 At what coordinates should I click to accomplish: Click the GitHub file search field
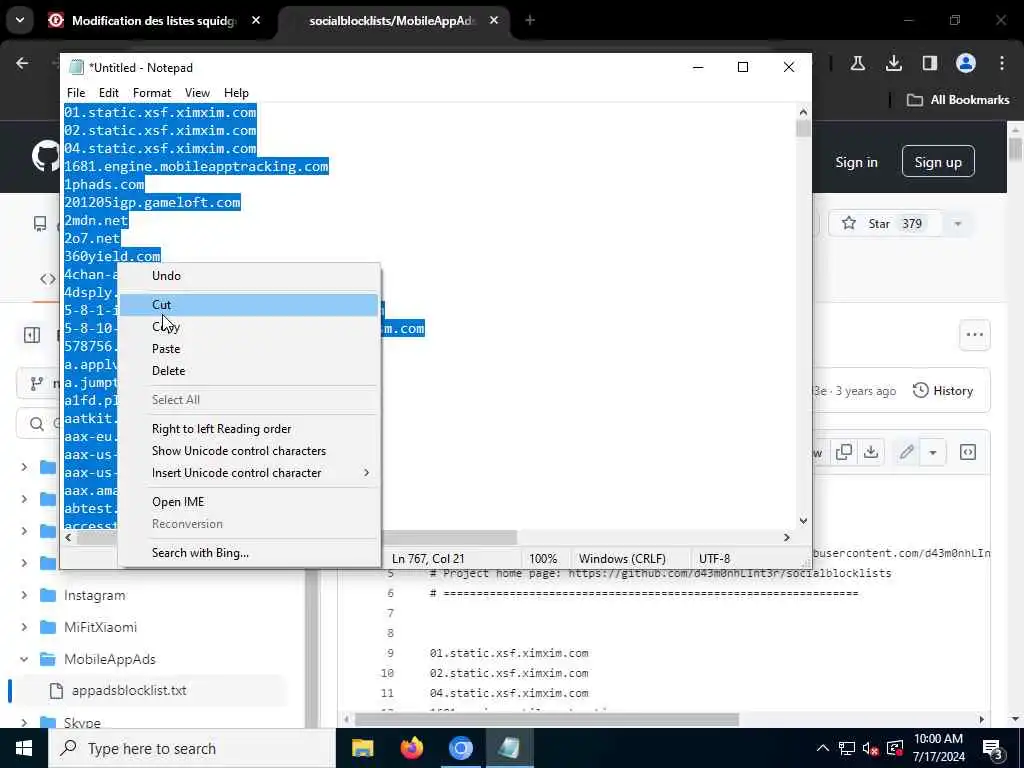(38, 424)
